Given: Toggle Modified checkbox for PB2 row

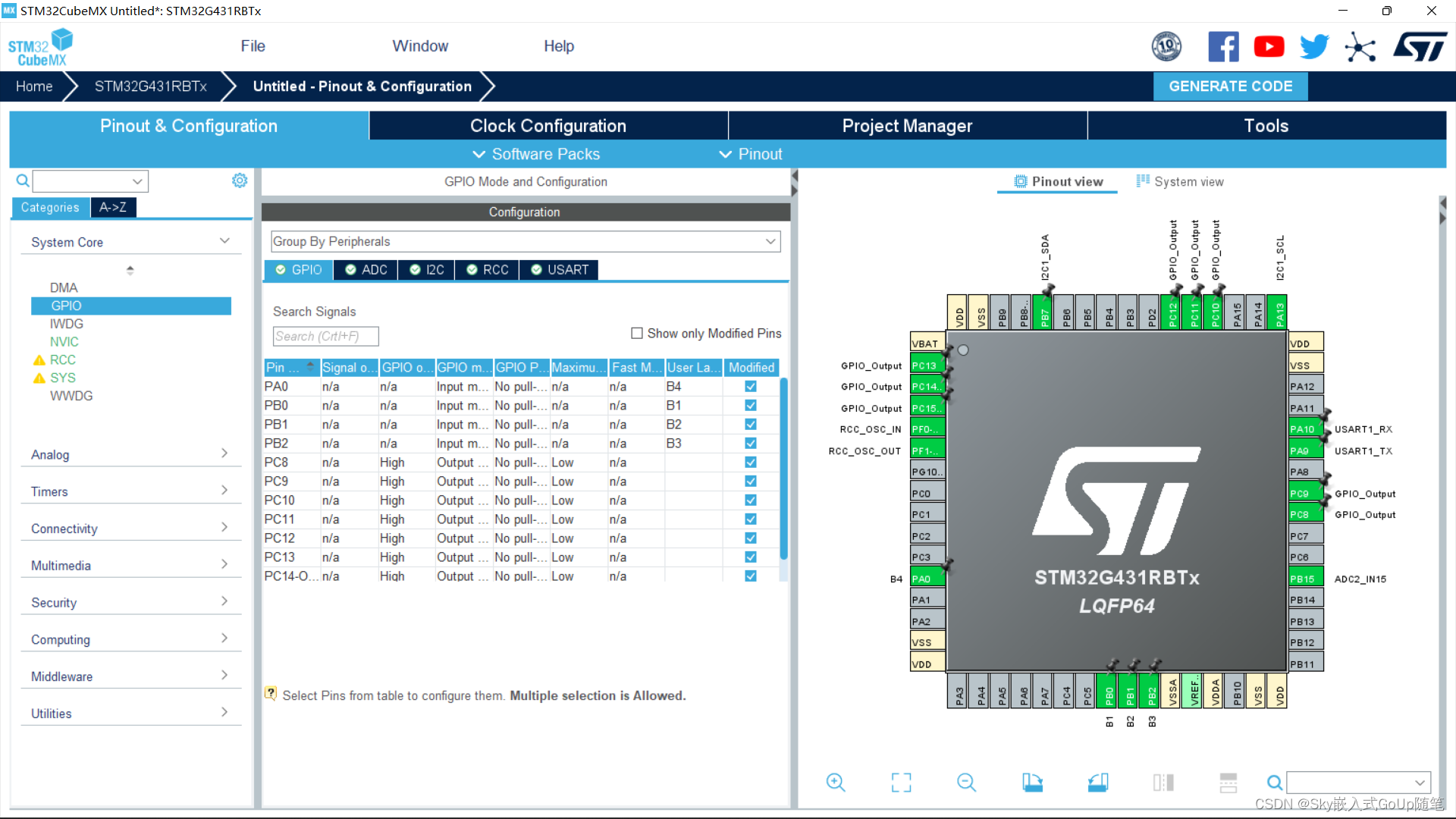Looking at the screenshot, I should pos(751,443).
